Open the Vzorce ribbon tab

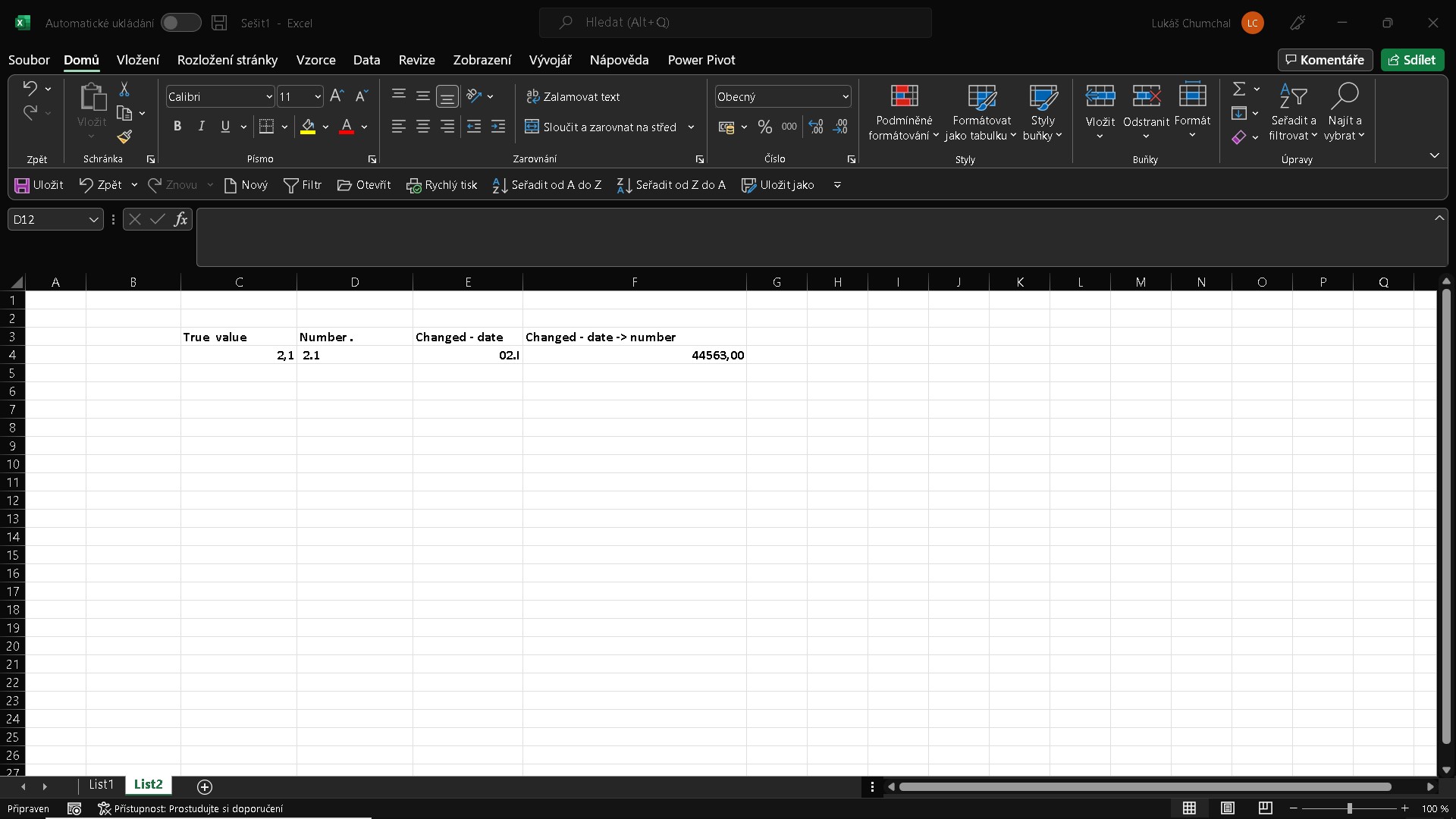click(315, 60)
